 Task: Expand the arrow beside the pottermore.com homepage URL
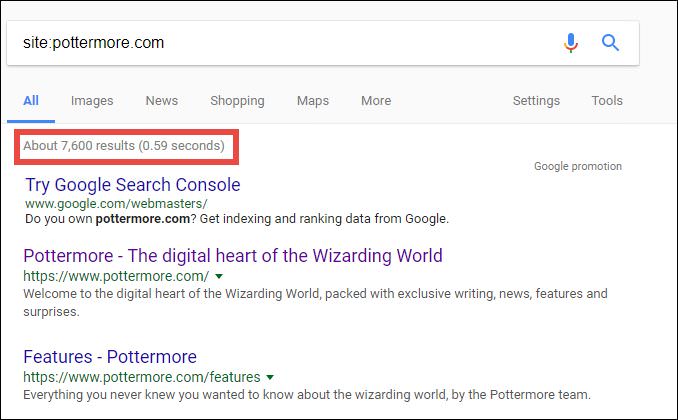(x=219, y=276)
